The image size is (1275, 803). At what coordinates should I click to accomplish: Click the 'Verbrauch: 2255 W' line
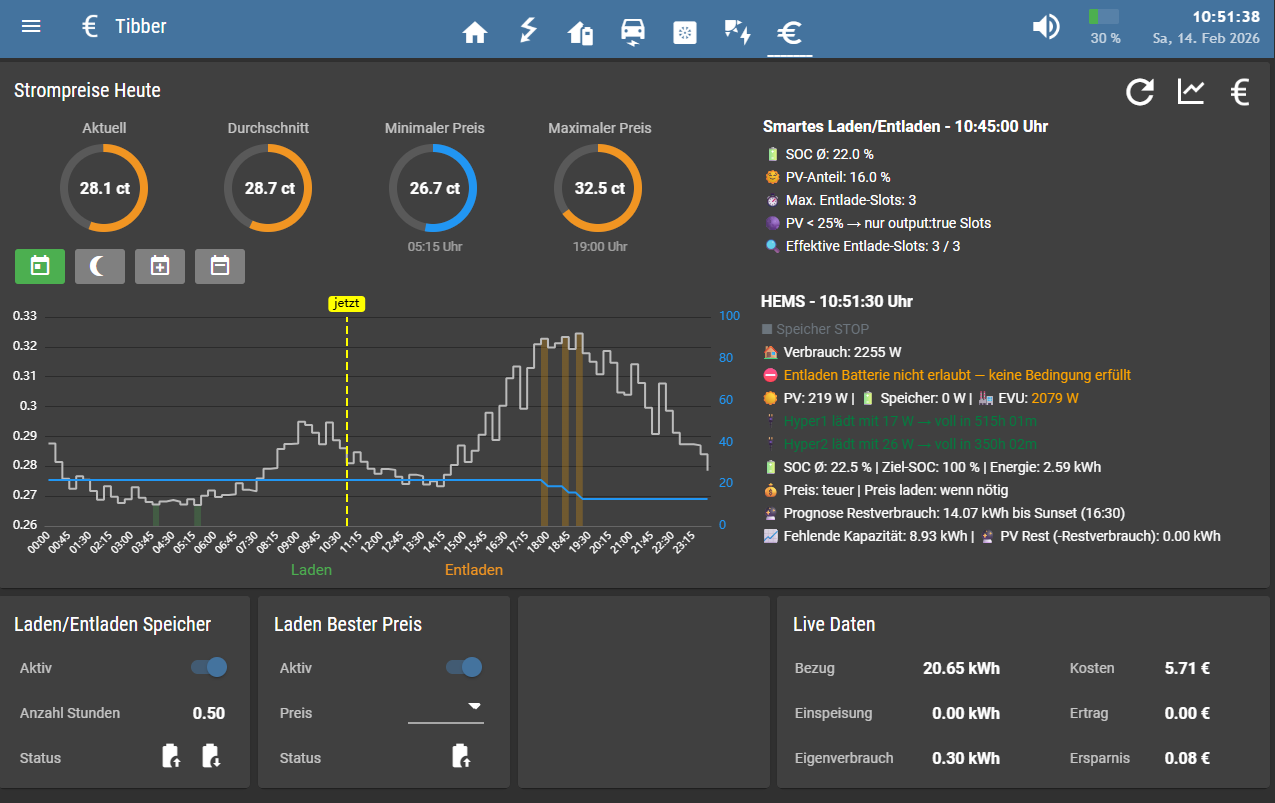832,352
